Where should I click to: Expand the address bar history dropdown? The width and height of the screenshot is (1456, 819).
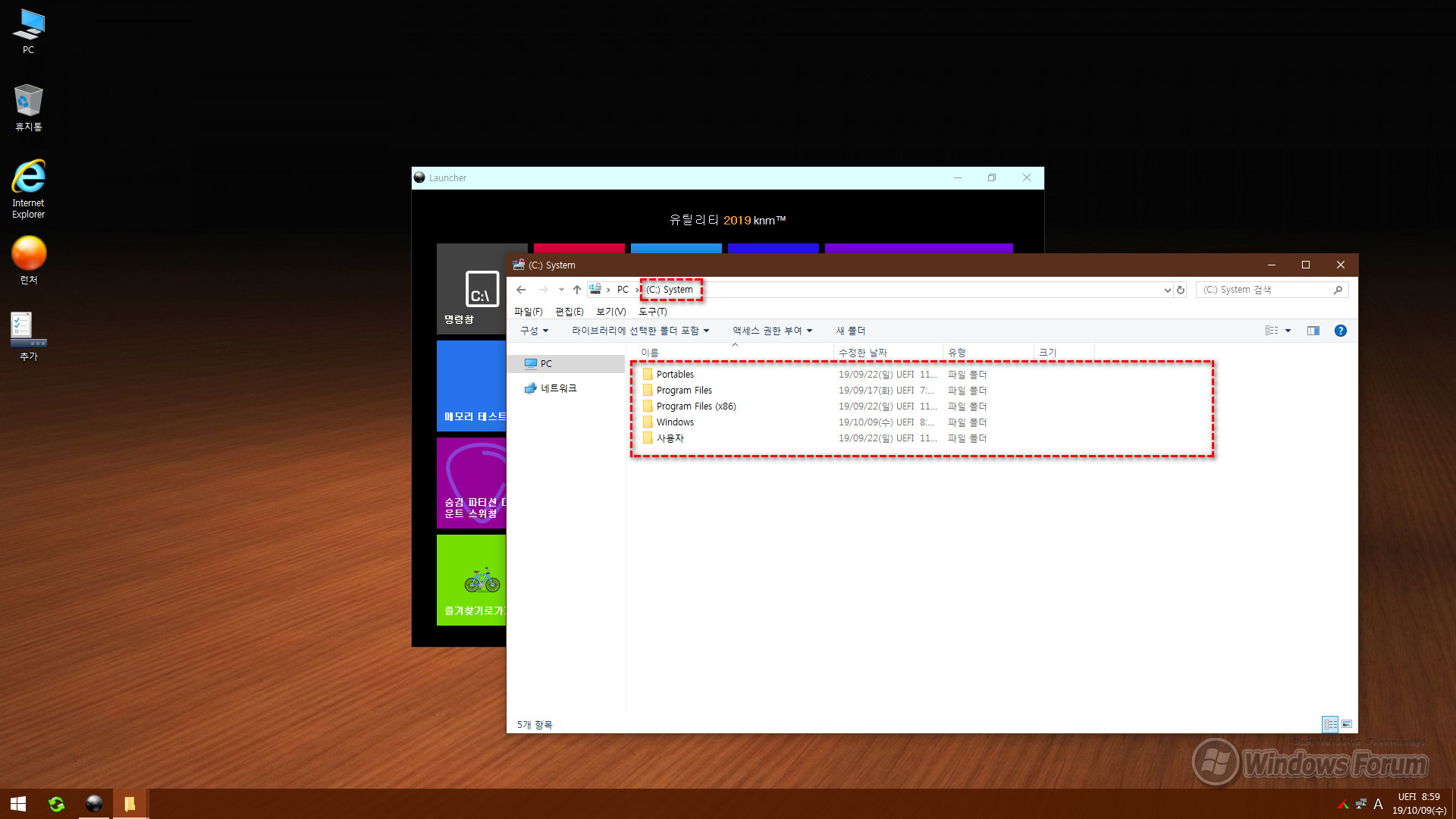click(1167, 290)
